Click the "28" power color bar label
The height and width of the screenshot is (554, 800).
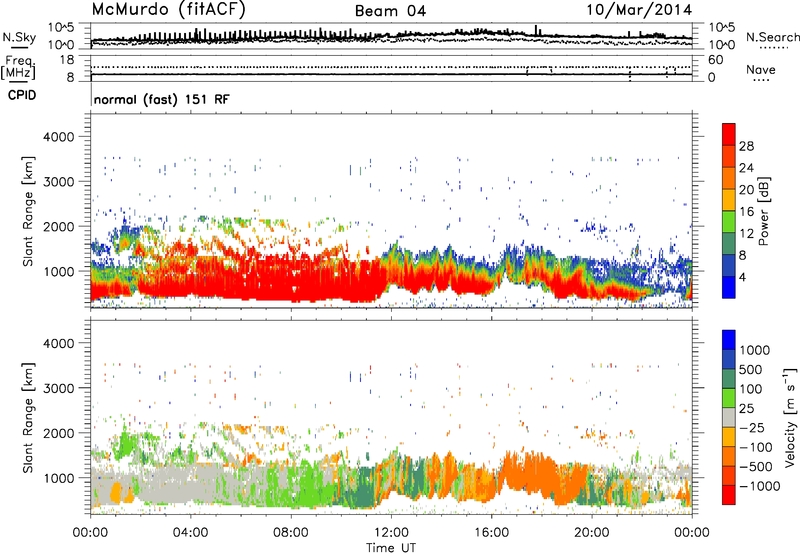pos(746,147)
